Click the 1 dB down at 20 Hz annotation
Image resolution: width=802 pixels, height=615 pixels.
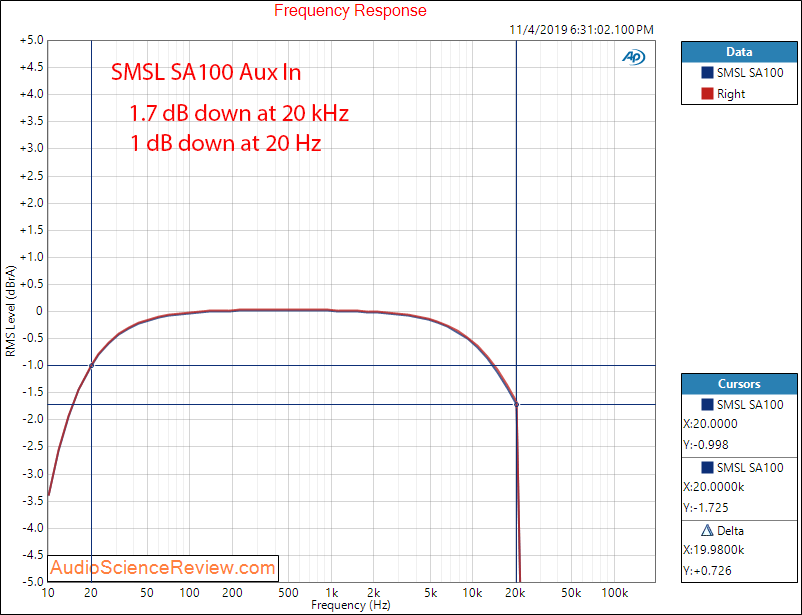coord(226,143)
